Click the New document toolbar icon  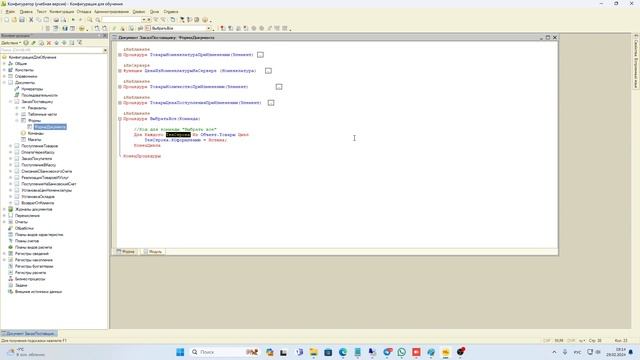[6, 20]
